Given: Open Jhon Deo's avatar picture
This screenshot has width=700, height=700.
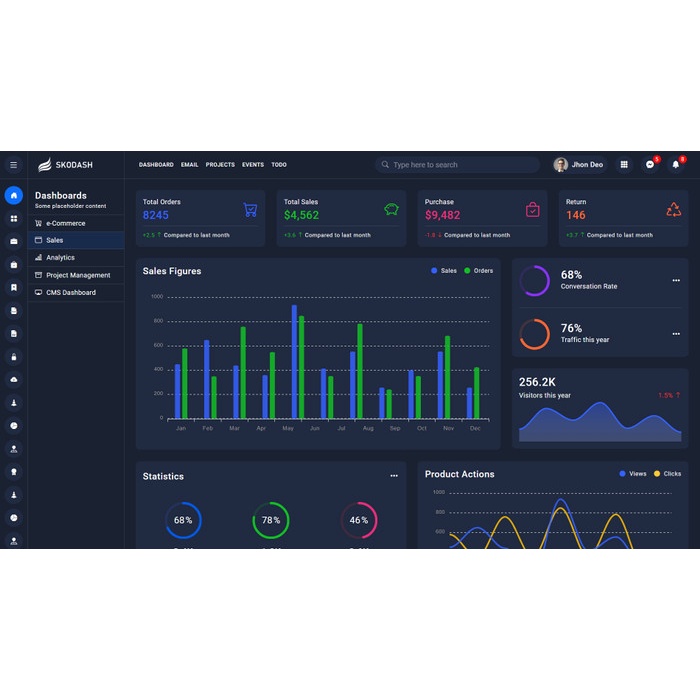Looking at the screenshot, I should [561, 165].
